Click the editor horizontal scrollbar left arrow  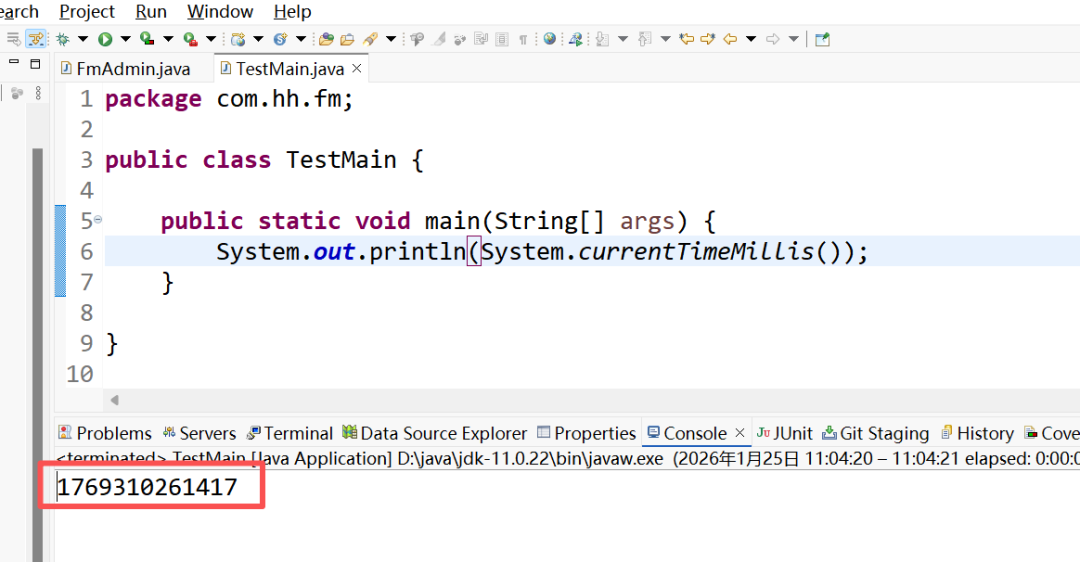(114, 400)
